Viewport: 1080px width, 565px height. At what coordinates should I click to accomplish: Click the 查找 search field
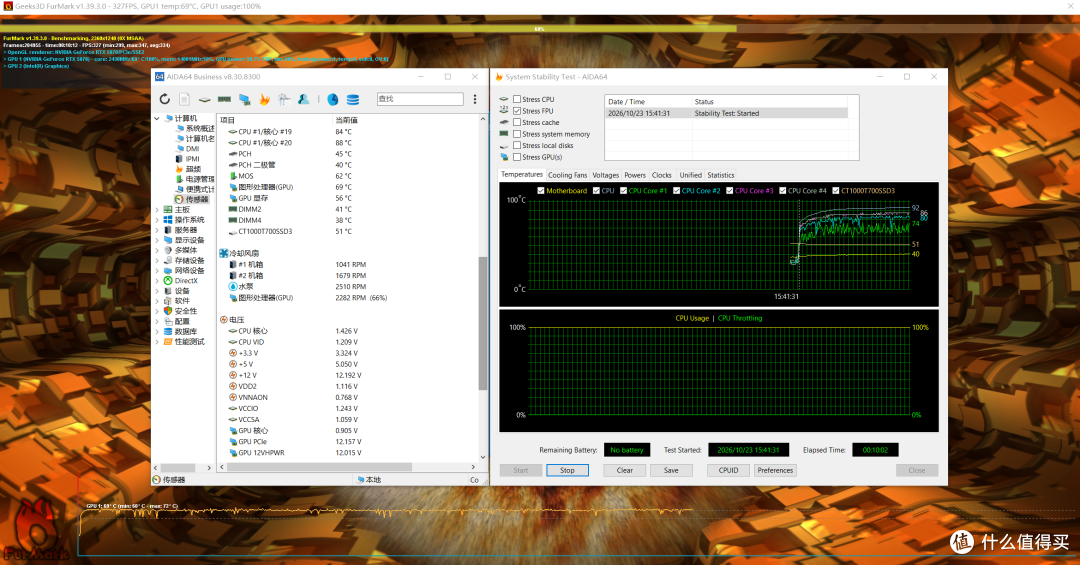pyautogui.click(x=420, y=99)
